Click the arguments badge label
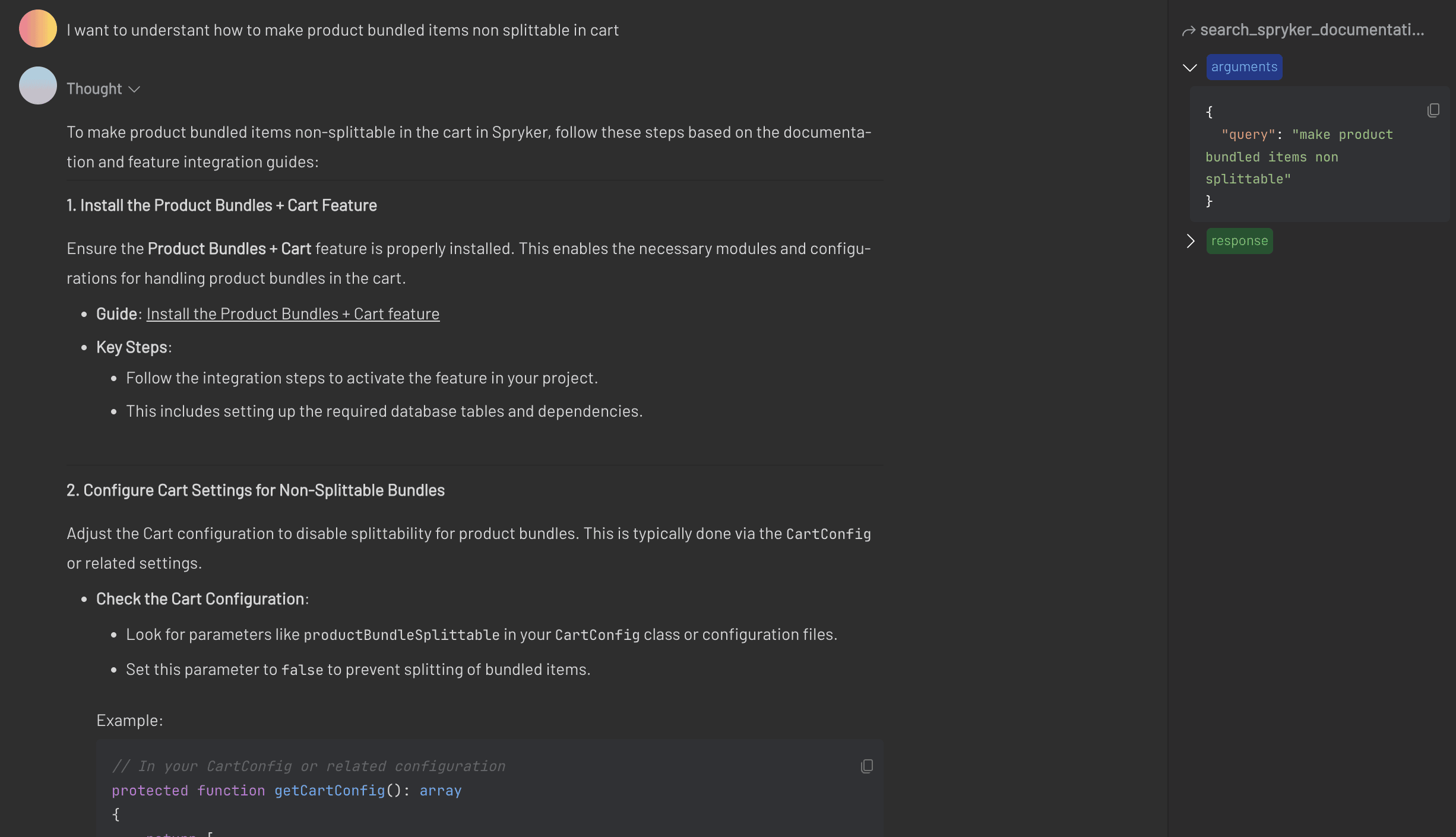 1244,66
